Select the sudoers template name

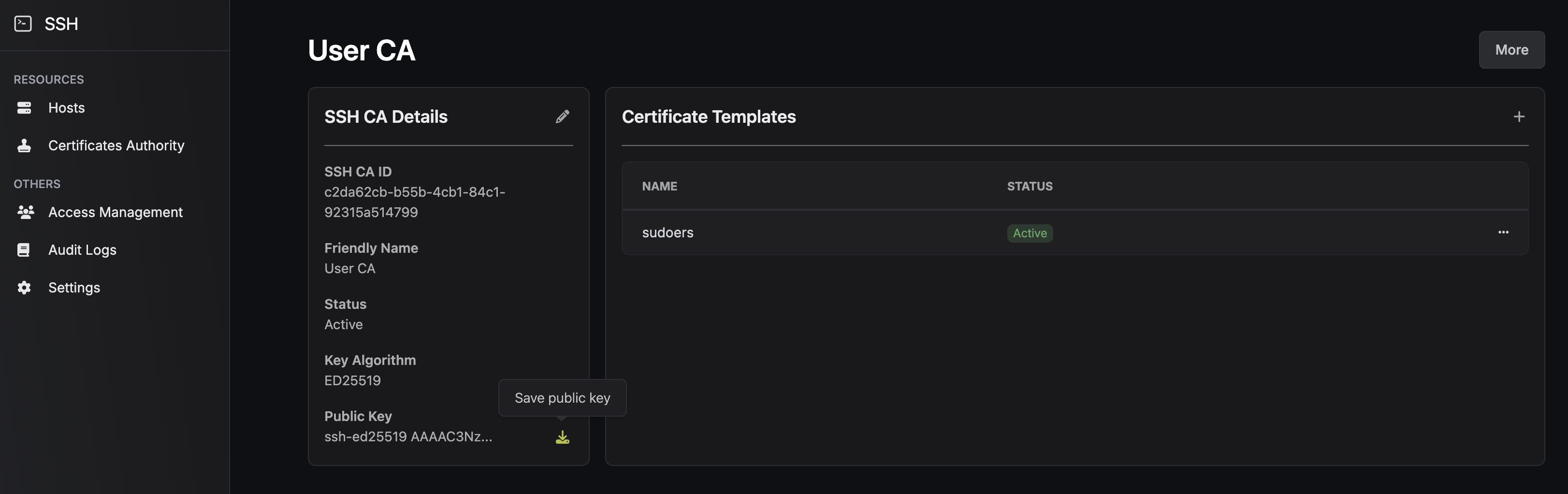[x=668, y=232]
